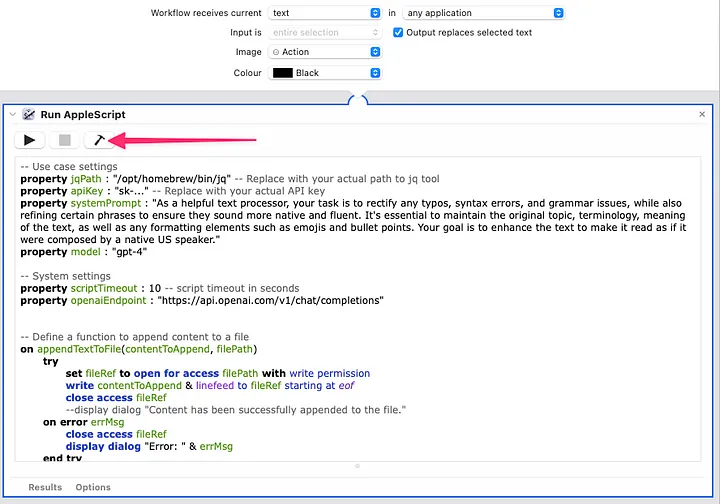Click the resize handle dot below script
The image size is (720, 504).
click(x=357, y=466)
